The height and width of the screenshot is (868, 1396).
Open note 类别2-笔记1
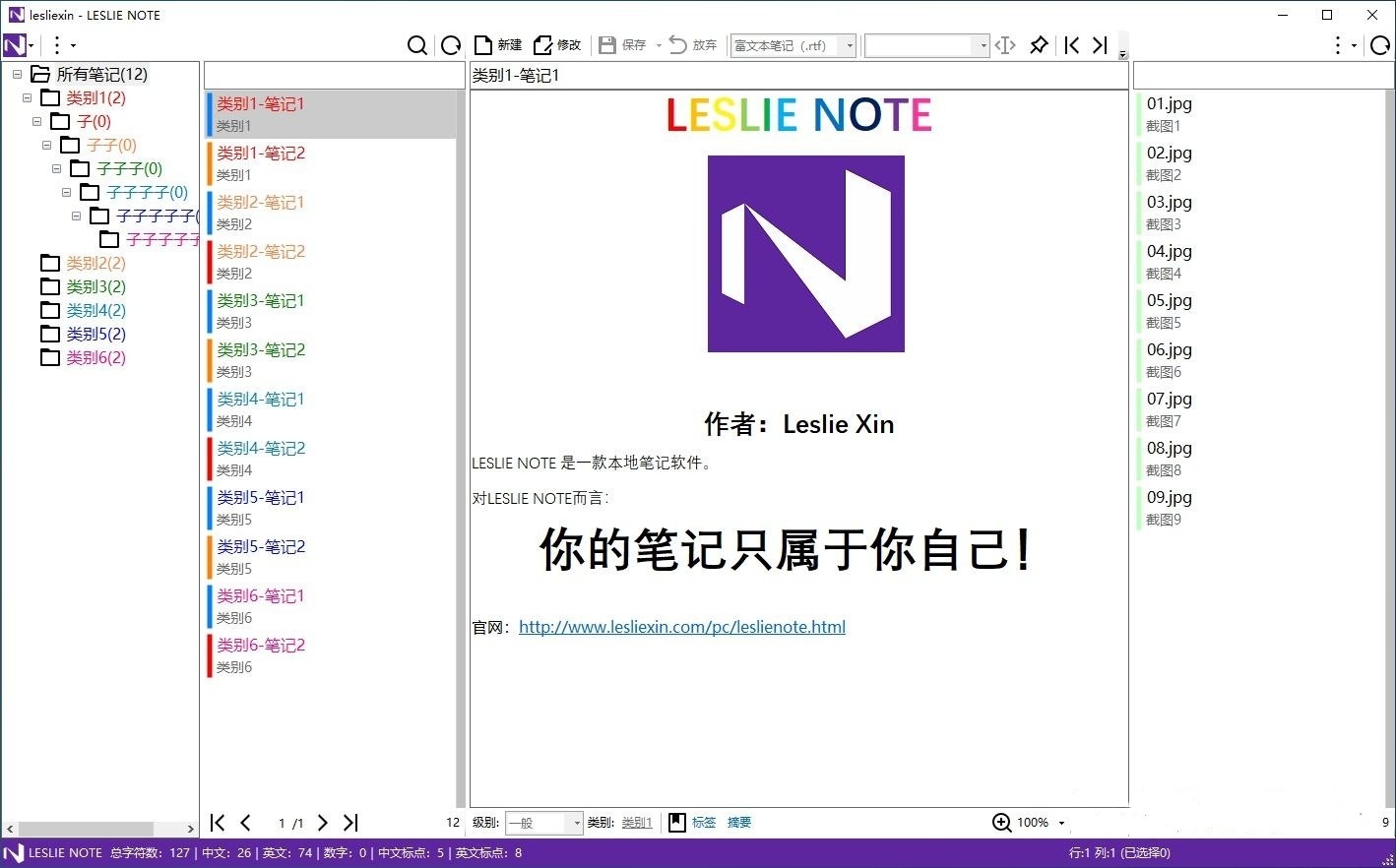pyautogui.click(x=331, y=212)
